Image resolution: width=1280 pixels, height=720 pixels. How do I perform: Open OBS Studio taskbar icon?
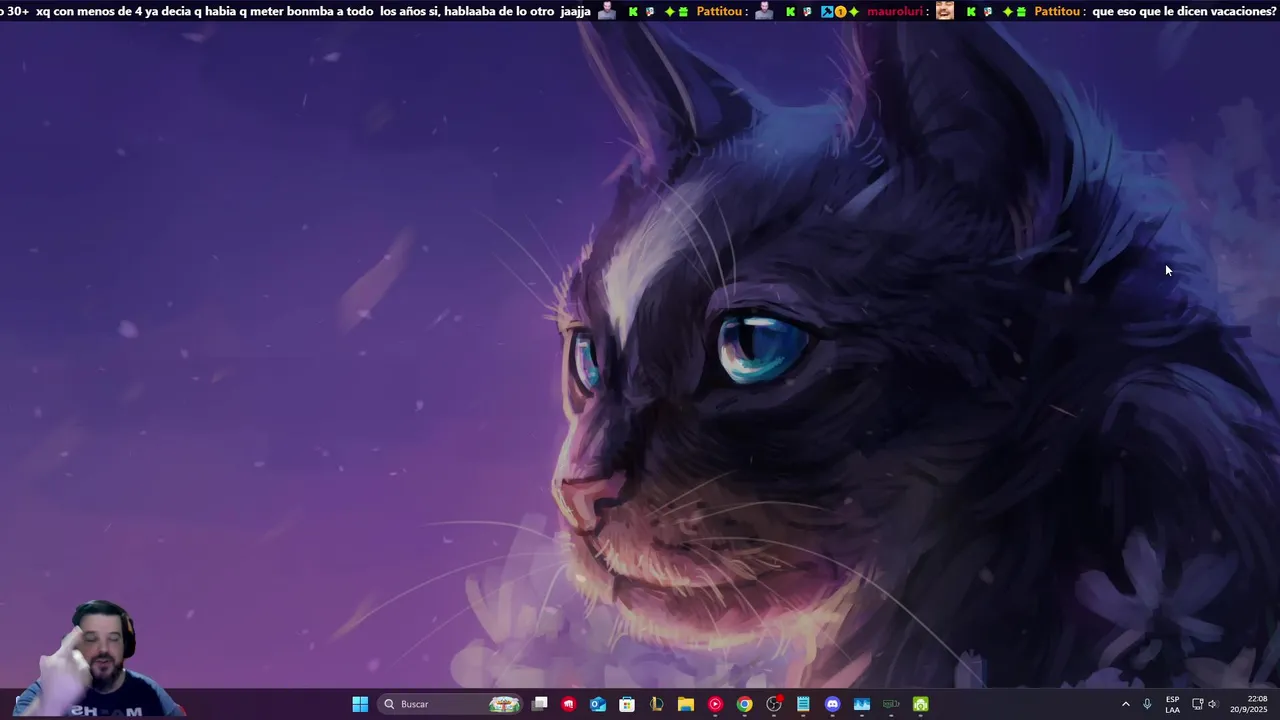(x=774, y=704)
